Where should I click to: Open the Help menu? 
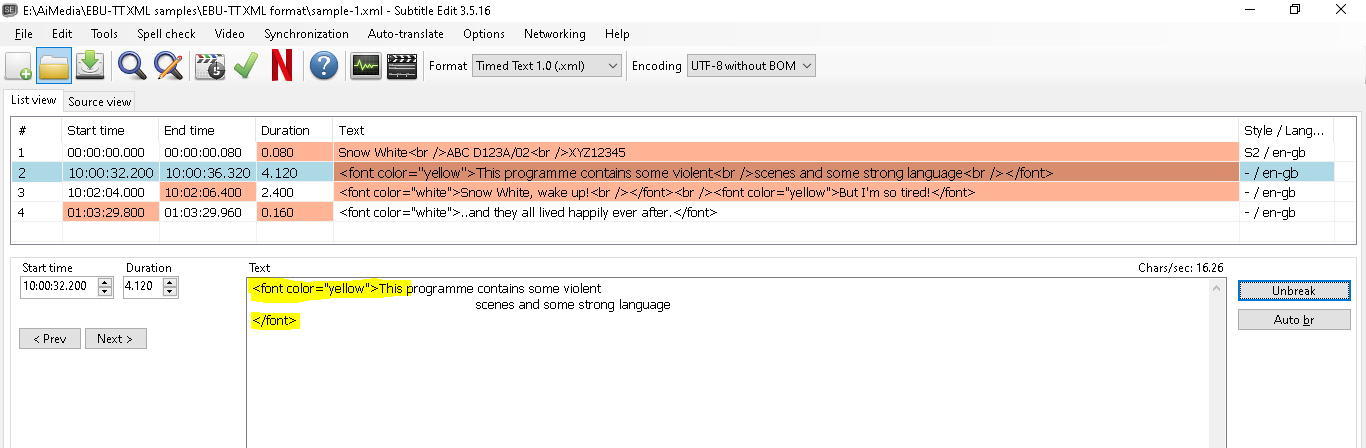[617, 33]
